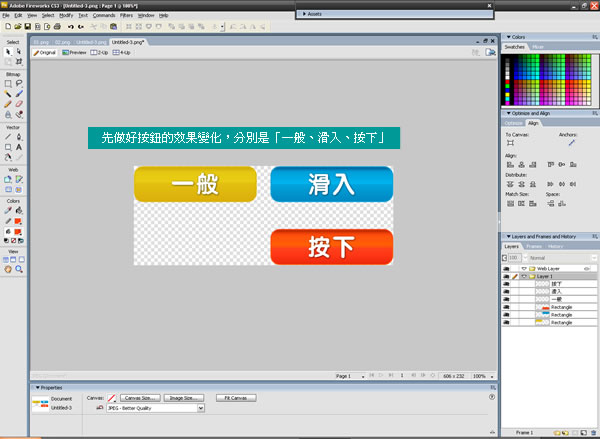Click the Print toolbar icon

coord(57,26)
